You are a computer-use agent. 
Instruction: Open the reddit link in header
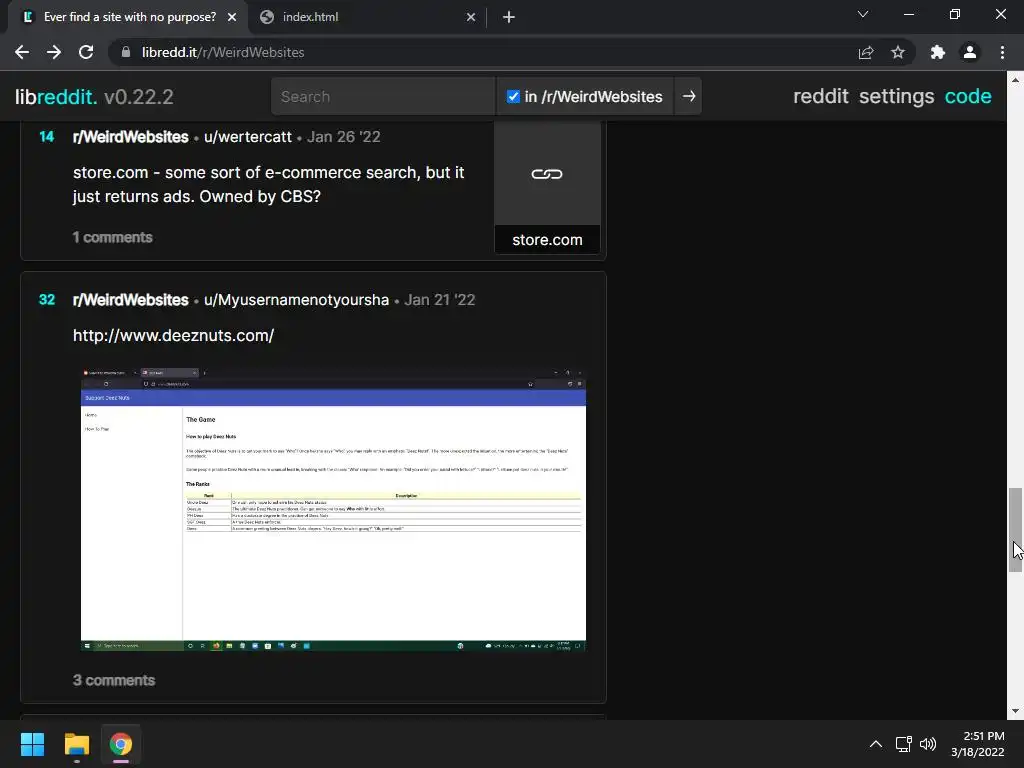pos(821,97)
